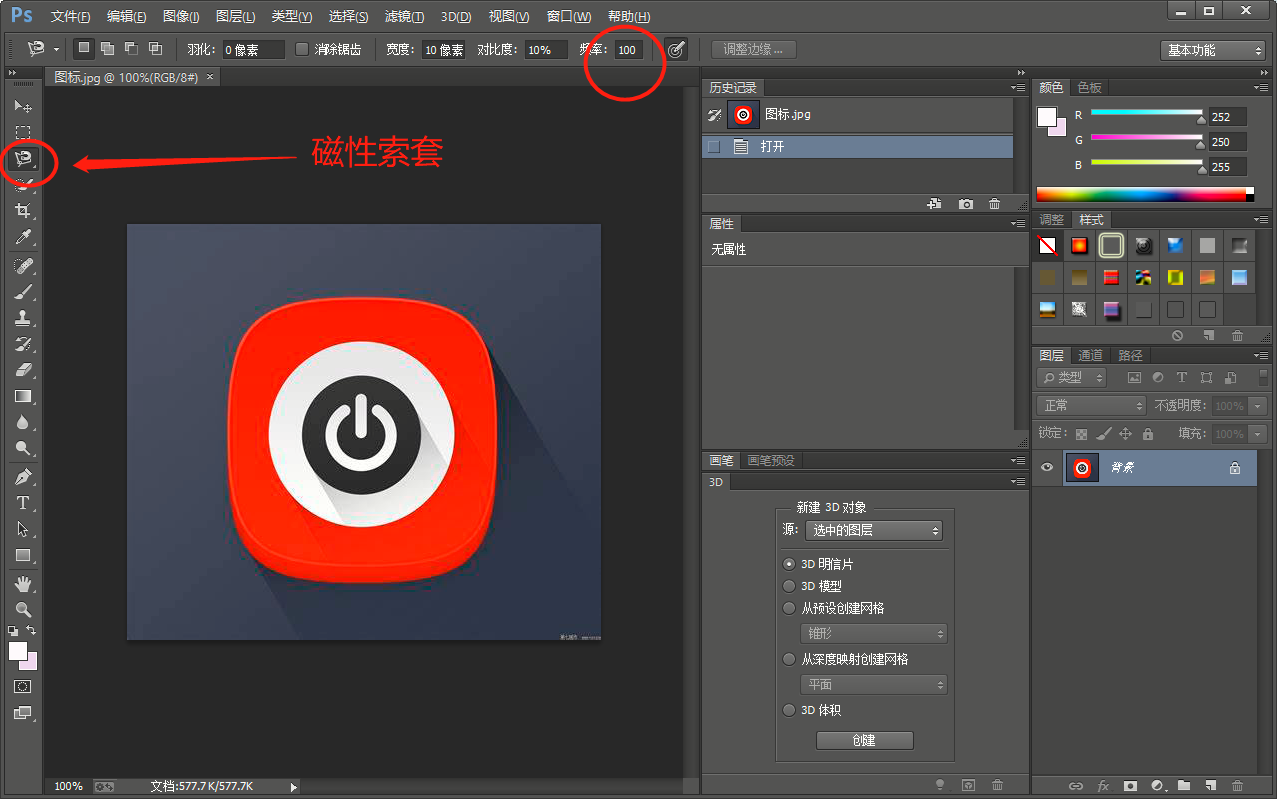1277x799 pixels.
Task: Select the Hand tool
Action: (x=24, y=584)
